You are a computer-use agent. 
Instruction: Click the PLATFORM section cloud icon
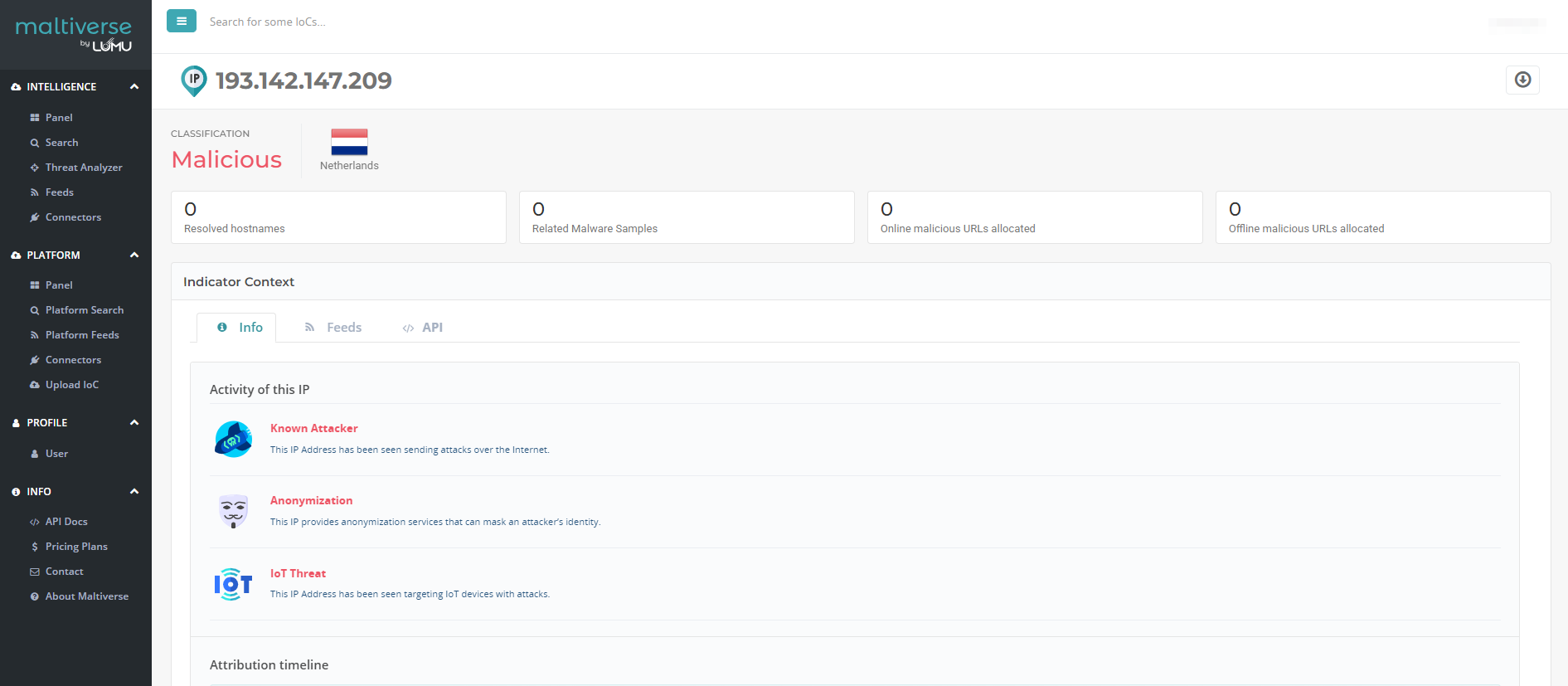coord(16,255)
